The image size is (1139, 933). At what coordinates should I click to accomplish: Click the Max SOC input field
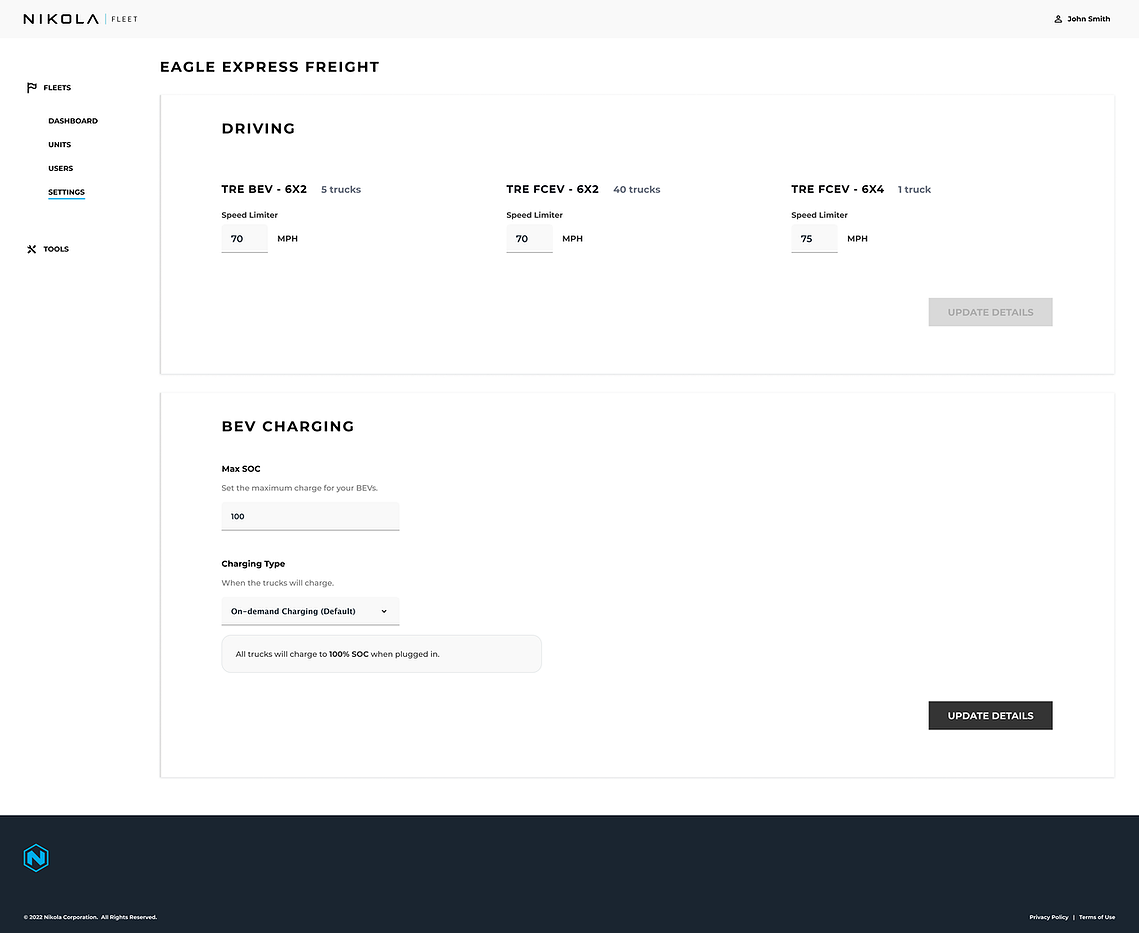coord(310,517)
